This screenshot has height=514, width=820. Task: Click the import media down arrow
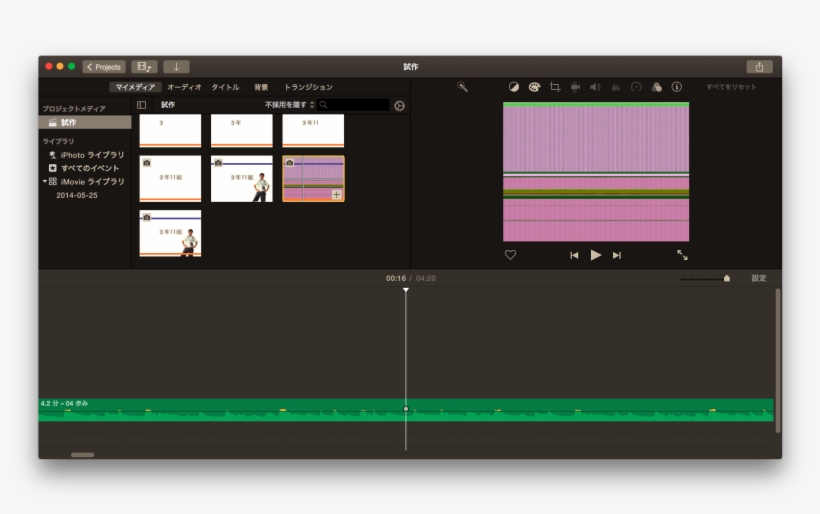(176, 67)
